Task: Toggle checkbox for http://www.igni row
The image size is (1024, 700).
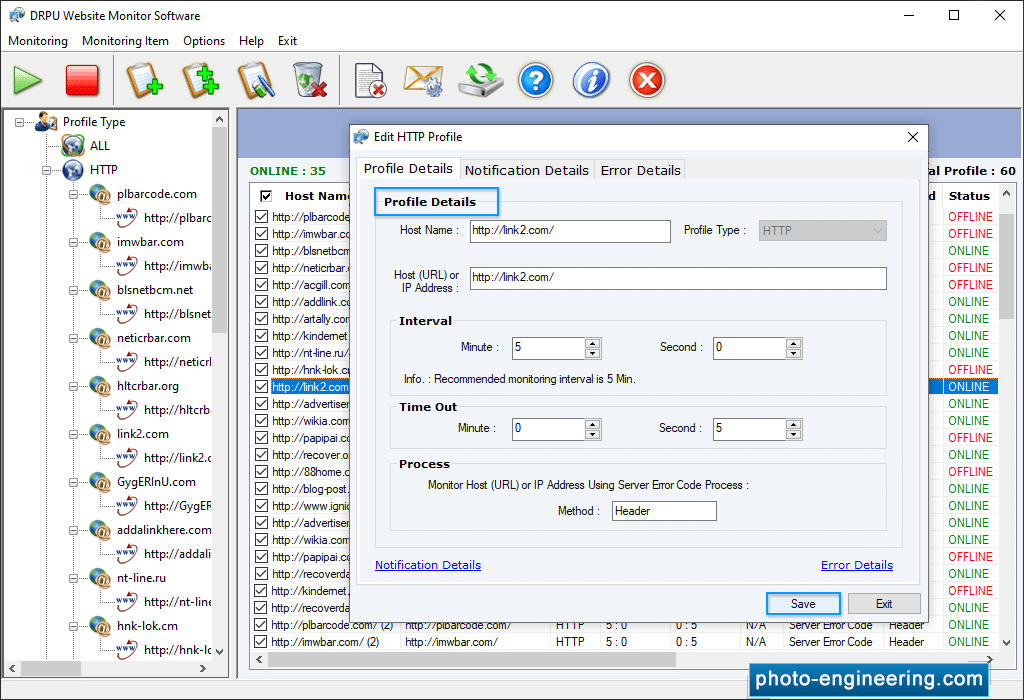Action: point(262,505)
